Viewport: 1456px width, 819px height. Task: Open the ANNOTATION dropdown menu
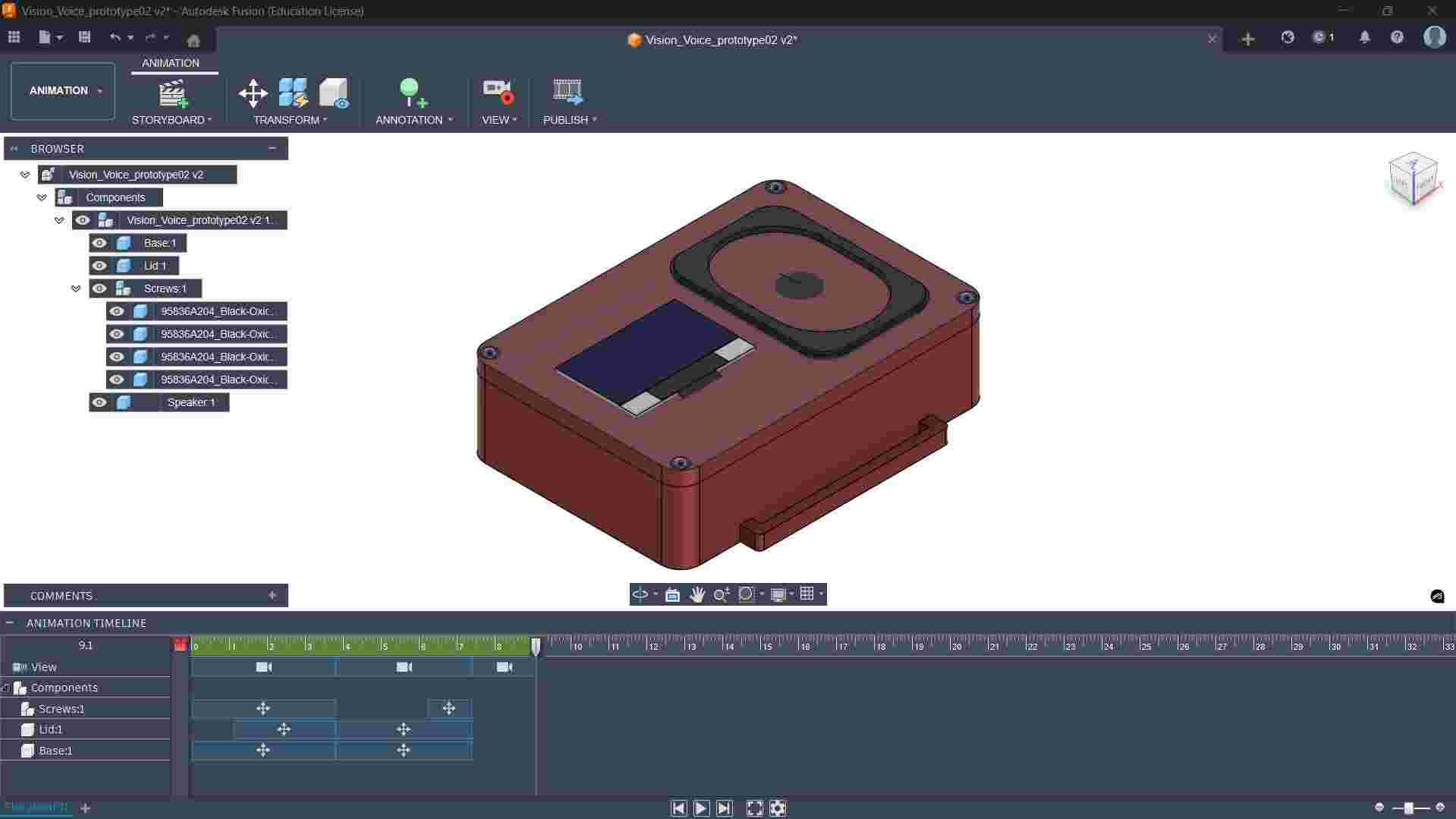pyautogui.click(x=414, y=120)
